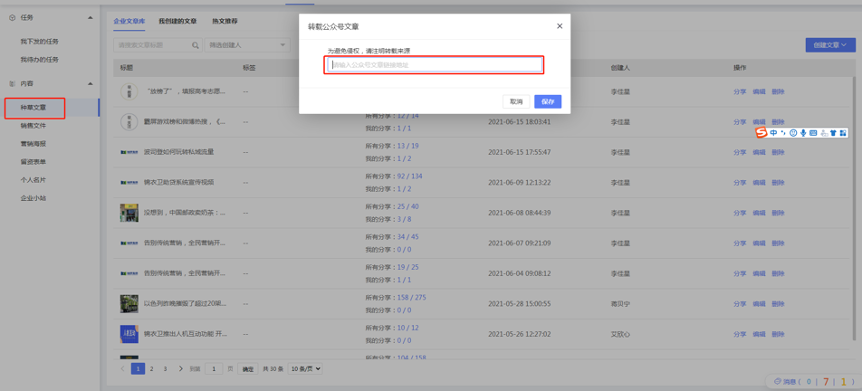
Task: Open the 筛选创建人 dropdown
Action: coord(247,45)
